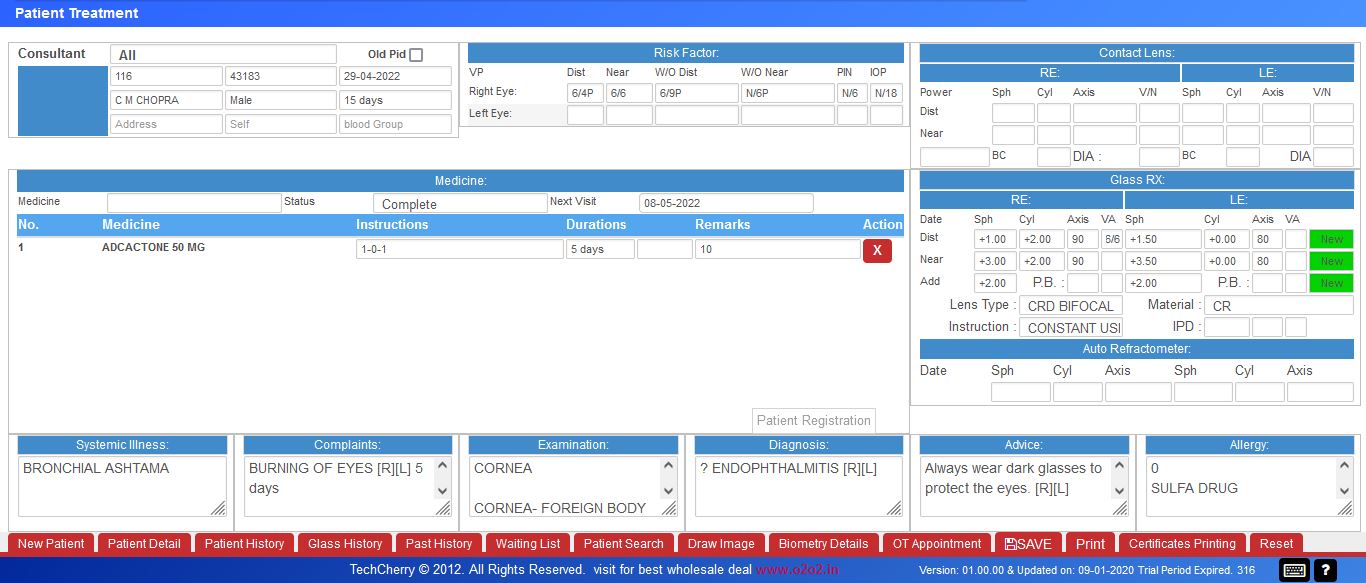Open the Patient Search screen
This screenshot has height=583, width=1366.
623,543
